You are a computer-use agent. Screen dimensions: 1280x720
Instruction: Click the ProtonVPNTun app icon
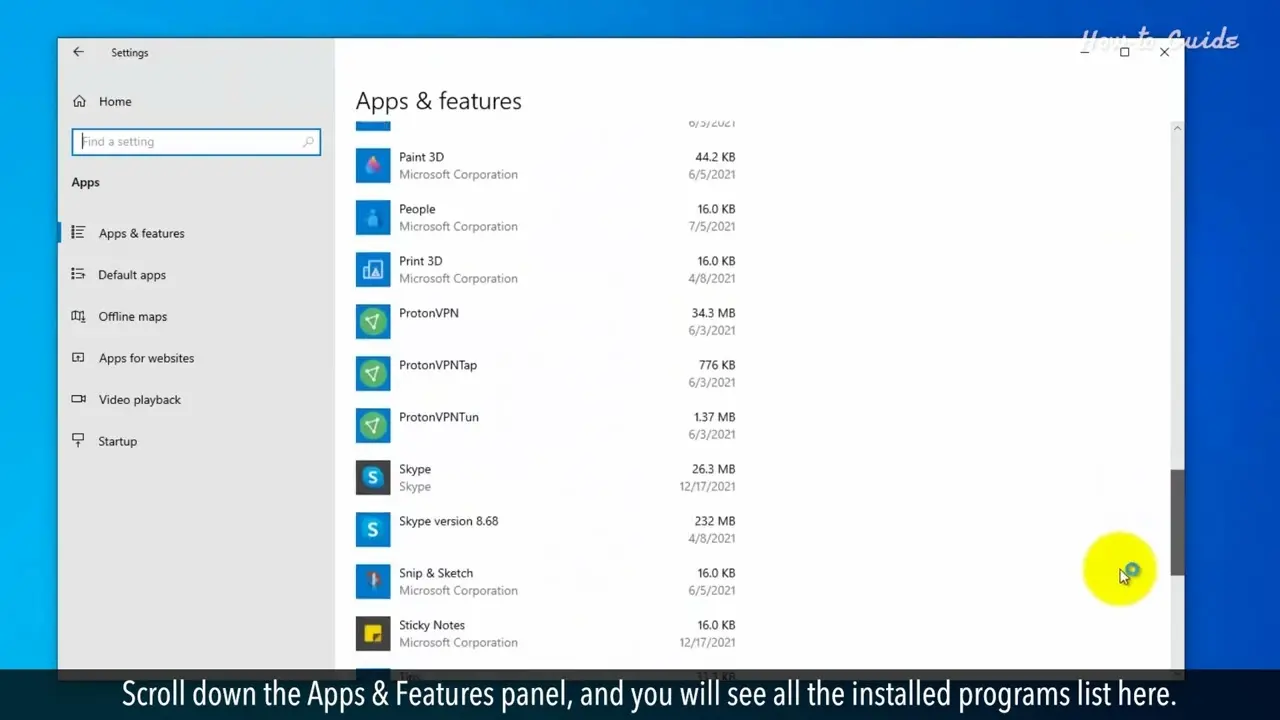(x=373, y=425)
